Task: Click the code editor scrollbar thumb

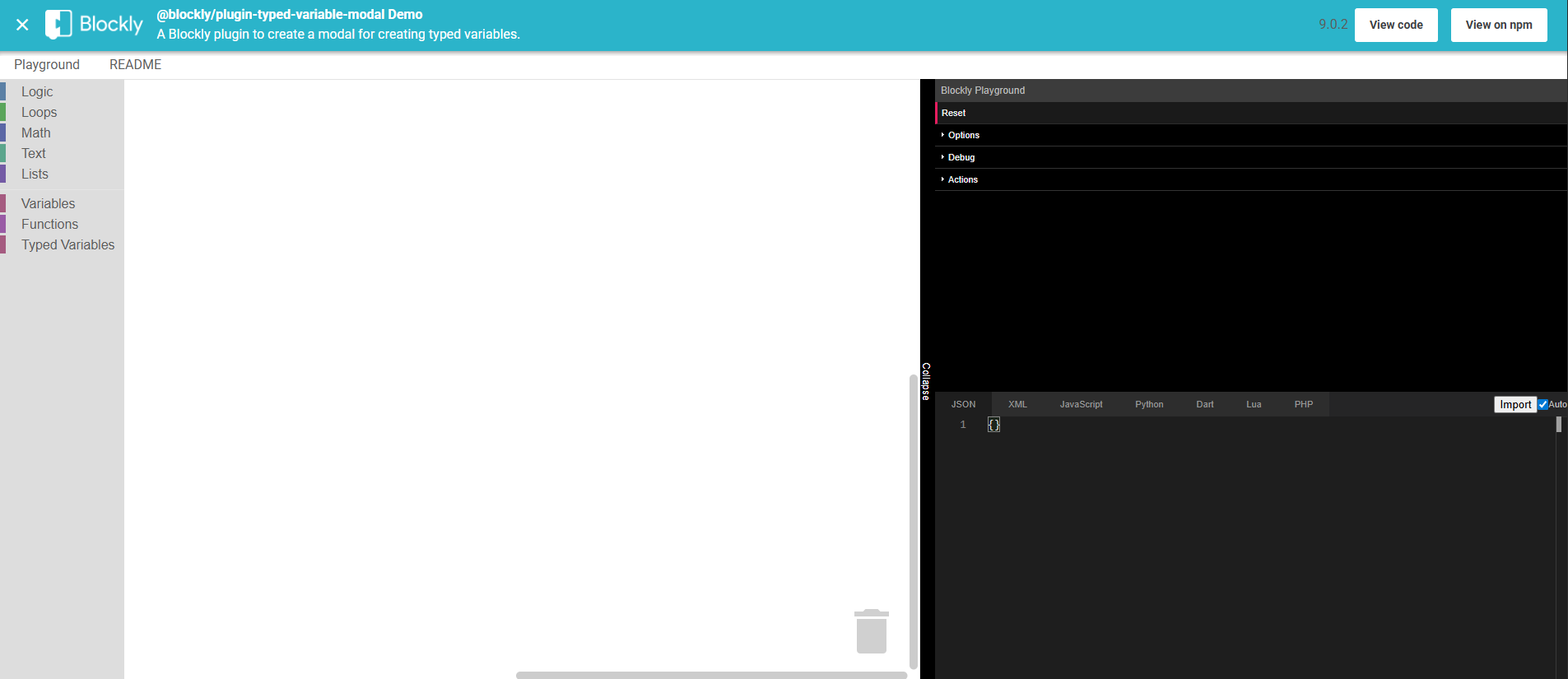Action: (1558, 425)
